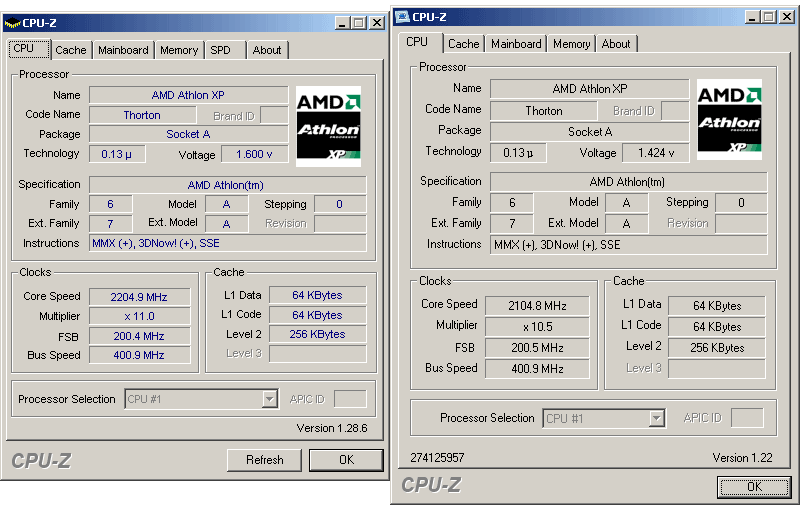Click the AMD Athlon(tm) specification in left window
Screen dimensions: 800x513
228,185
